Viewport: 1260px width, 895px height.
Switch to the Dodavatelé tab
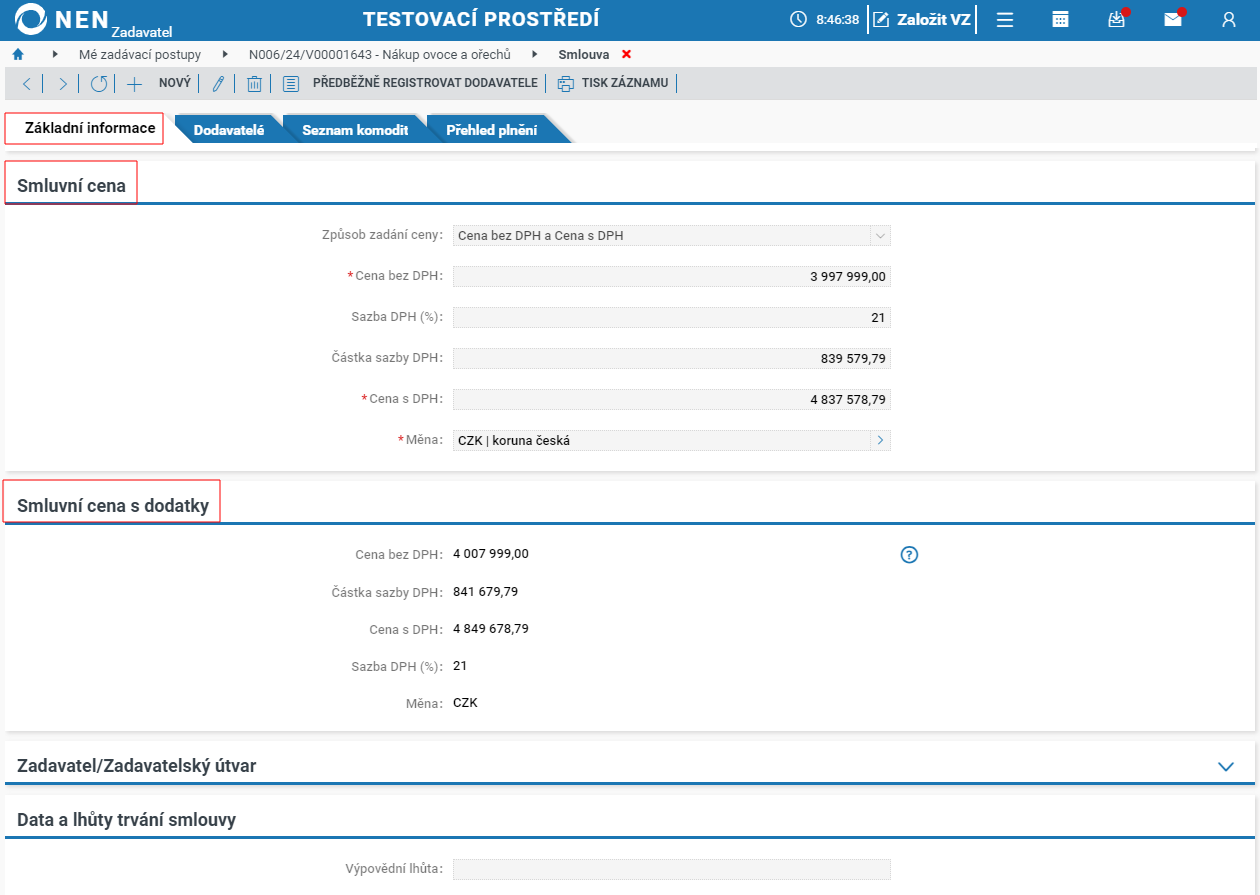(229, 130)
